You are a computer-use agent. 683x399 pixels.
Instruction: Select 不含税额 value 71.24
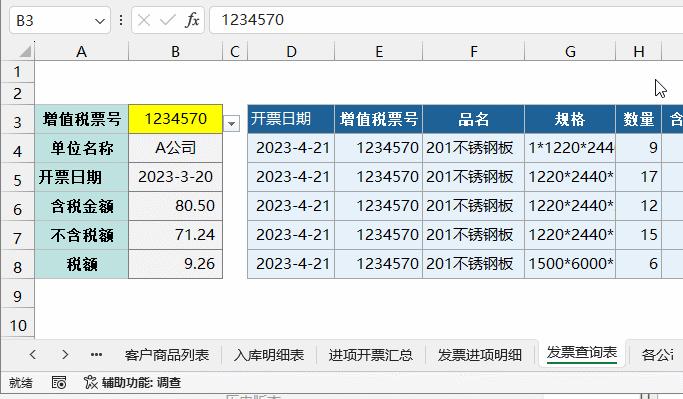(x=176, y=235)
